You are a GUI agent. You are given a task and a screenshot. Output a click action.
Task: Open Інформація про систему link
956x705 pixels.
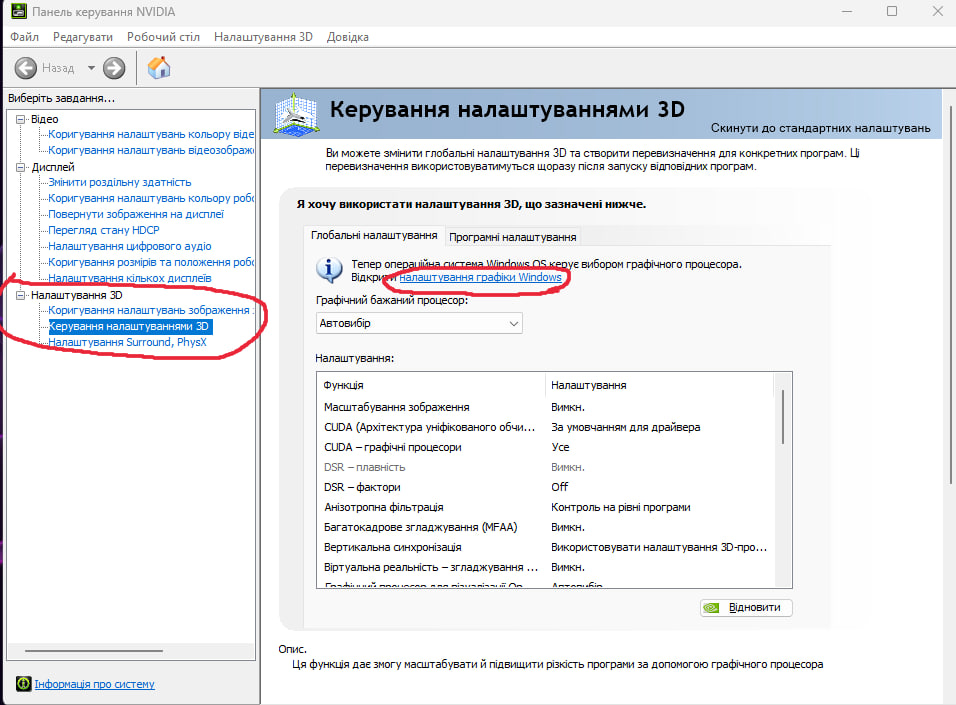(x=95, y=684)
